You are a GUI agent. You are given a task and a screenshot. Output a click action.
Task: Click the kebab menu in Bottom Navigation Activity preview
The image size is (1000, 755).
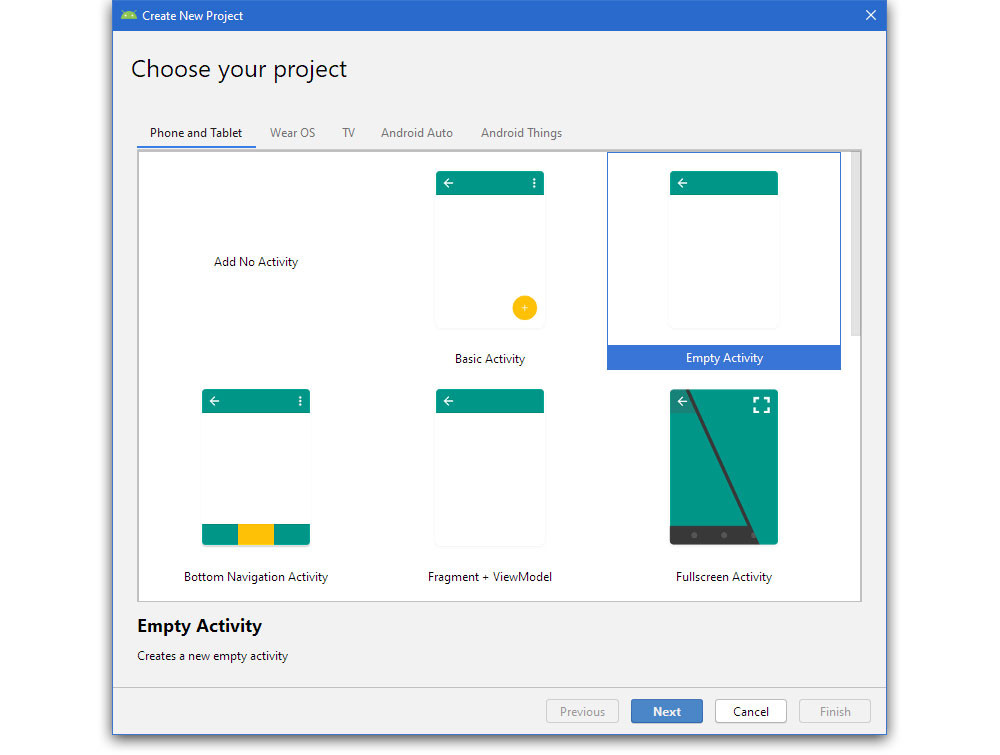[300, 400]
